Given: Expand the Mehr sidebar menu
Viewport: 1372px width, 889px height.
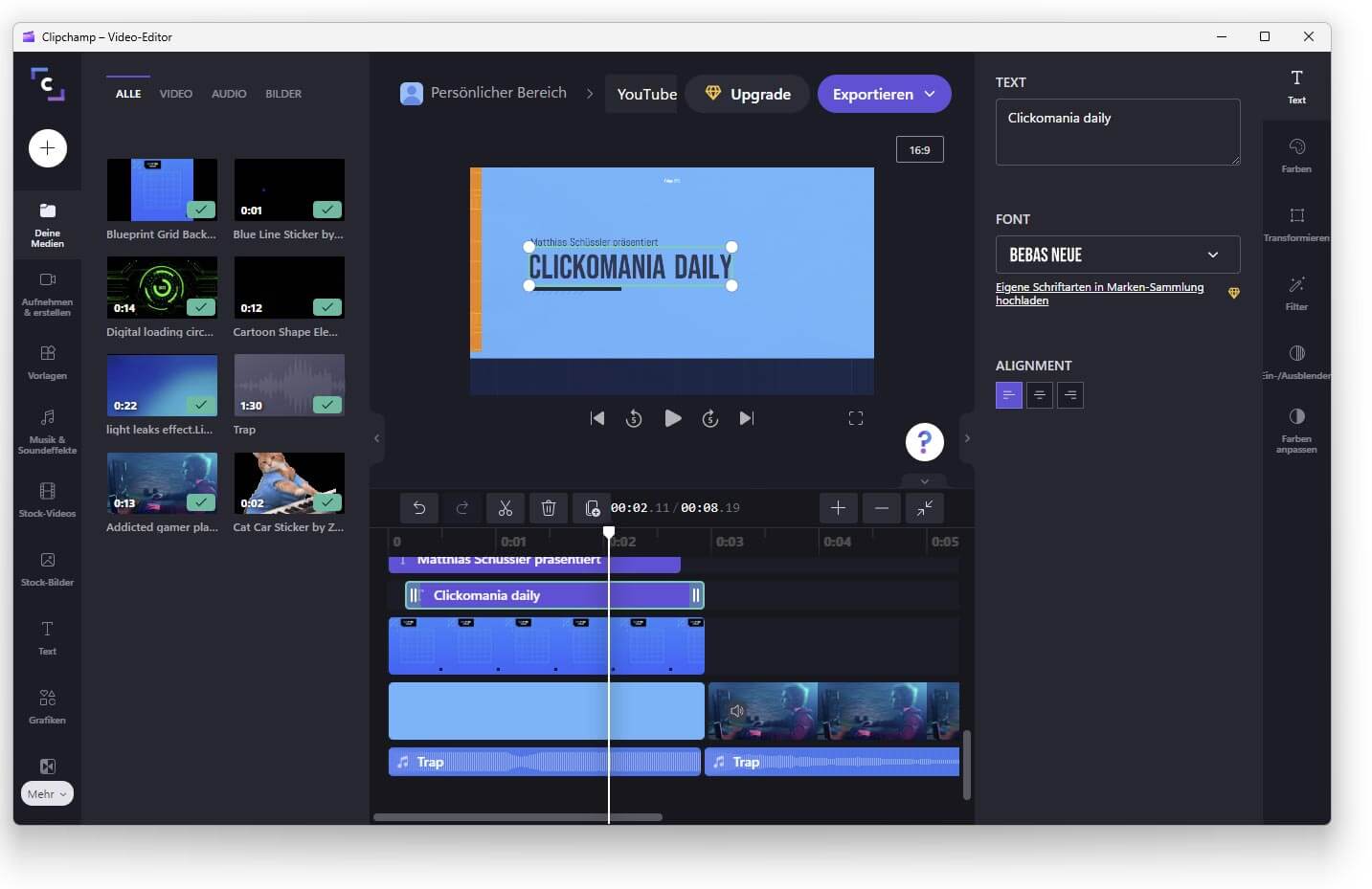Looking at the screenshot, I should coord(47,793).
